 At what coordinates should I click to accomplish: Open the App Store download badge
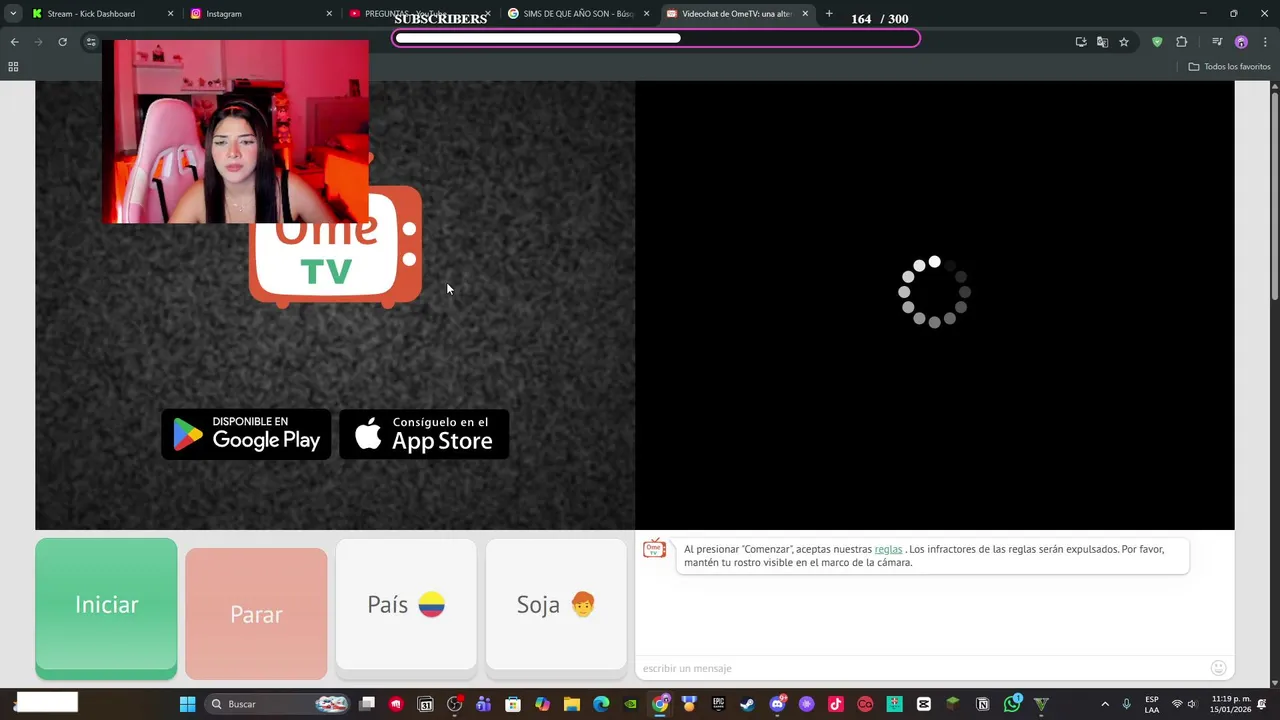click(x=424, y=434)
